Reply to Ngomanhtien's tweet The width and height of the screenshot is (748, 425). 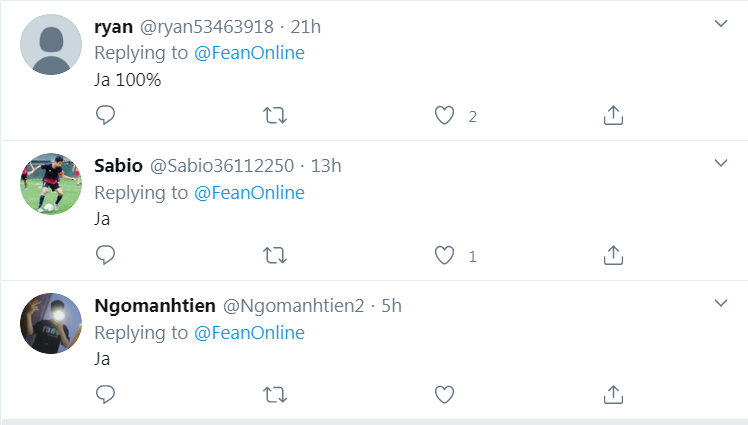pos(106,394)
